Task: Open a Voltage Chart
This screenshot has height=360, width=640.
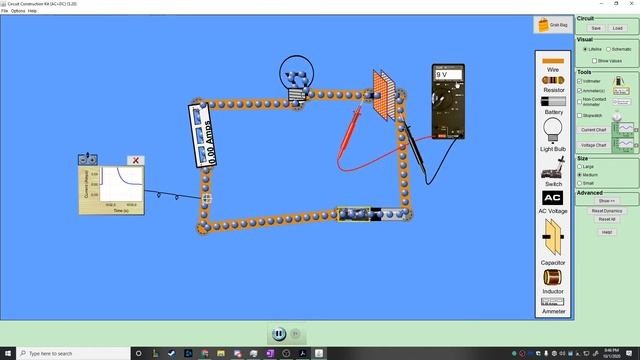Action: [x=593, y=145]
